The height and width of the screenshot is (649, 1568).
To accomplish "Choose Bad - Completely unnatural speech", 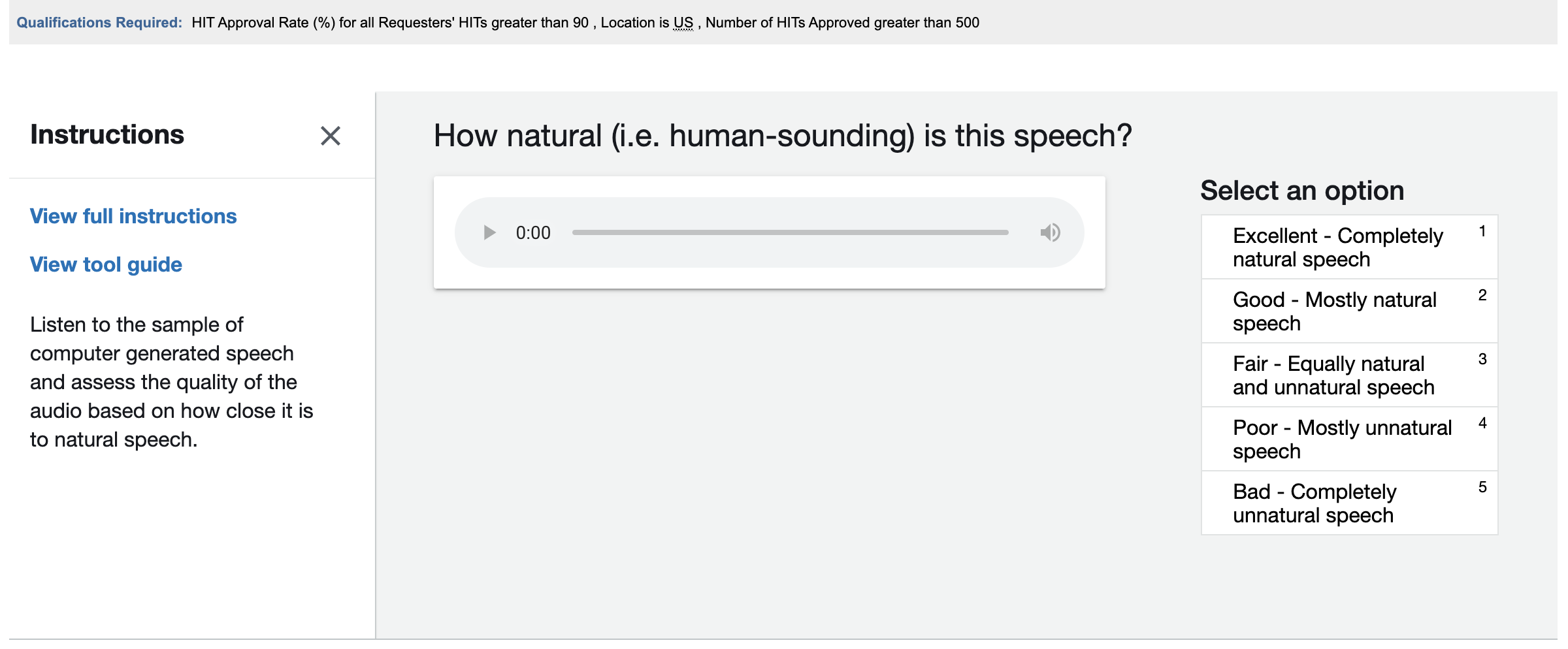I will pyautogui.click(x=1348, y=503).
